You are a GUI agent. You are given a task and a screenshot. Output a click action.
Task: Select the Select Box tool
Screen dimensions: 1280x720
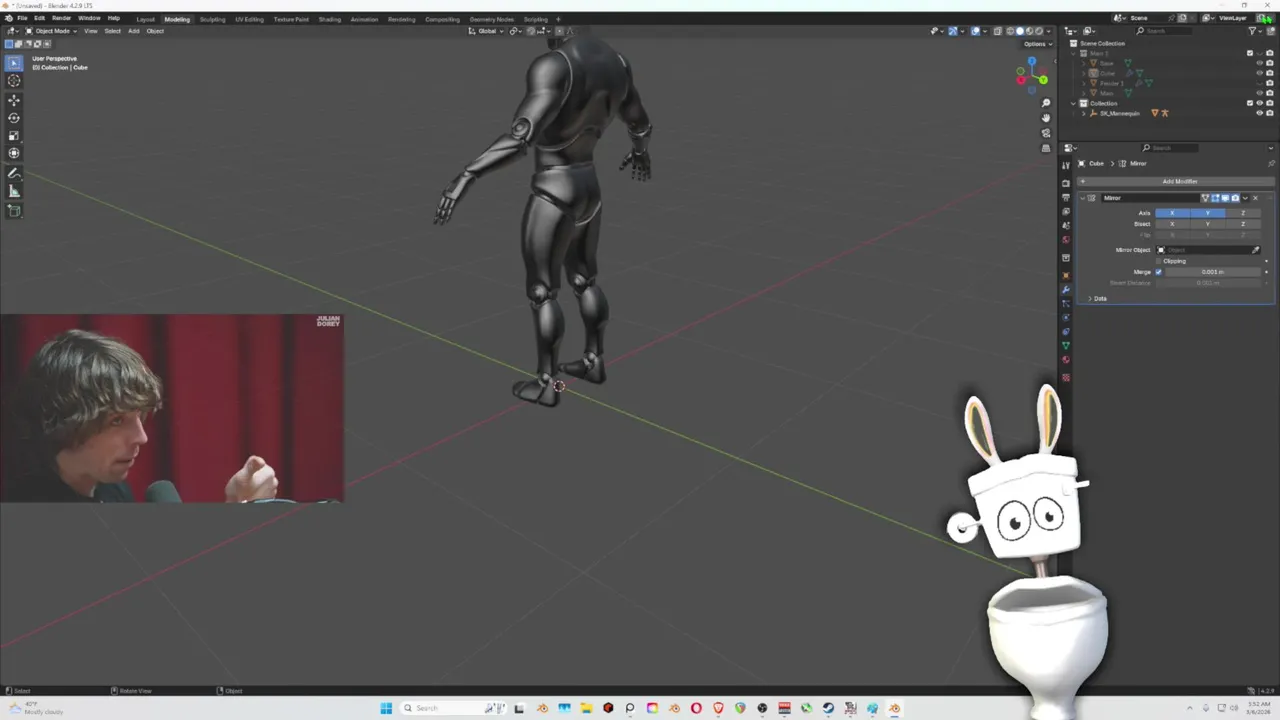14,63
